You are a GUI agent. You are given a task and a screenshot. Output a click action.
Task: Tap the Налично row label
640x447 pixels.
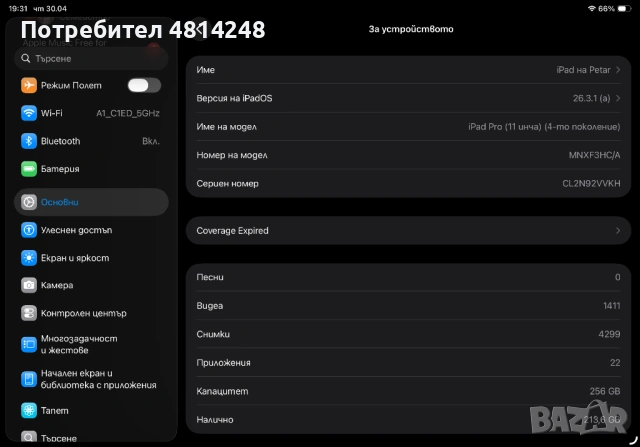[215, 420]
